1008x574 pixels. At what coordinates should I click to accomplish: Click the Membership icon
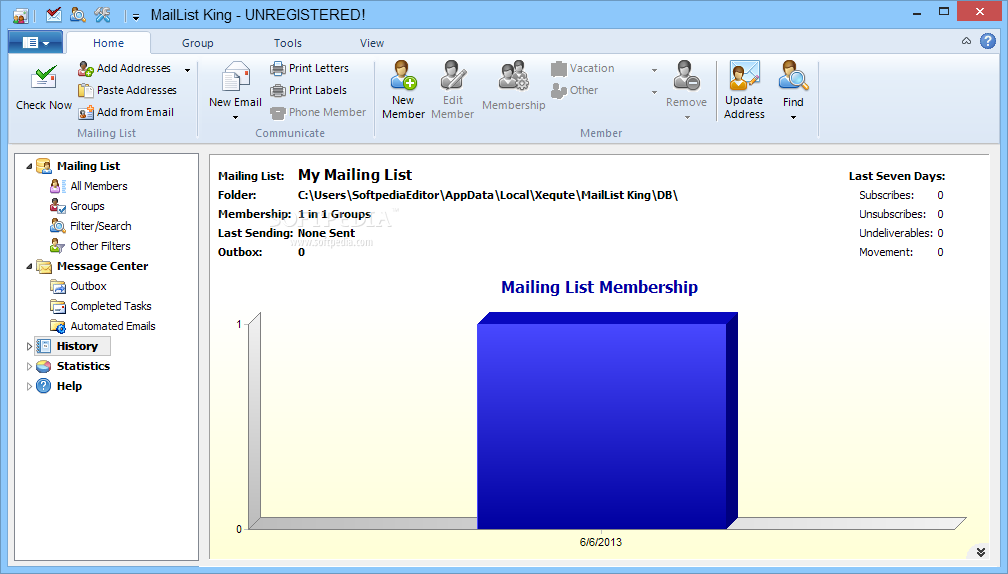point(514,76)
